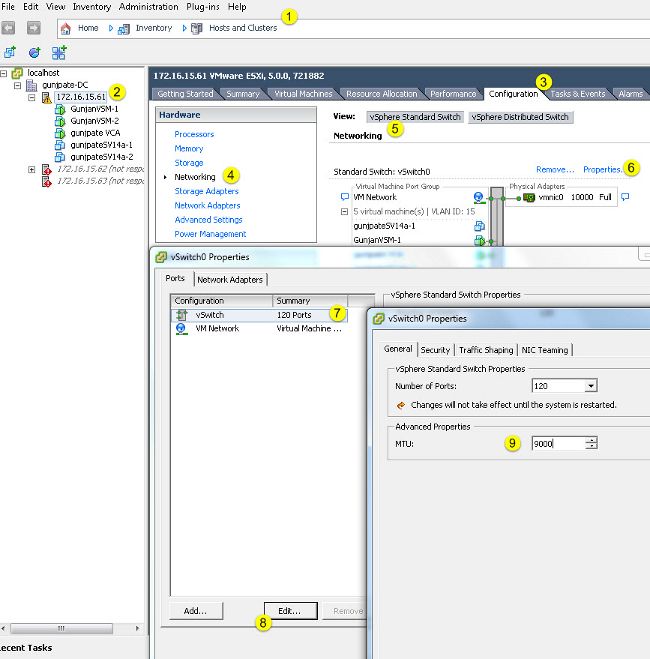Click the gunjpateSV14a-2 VM icon in tree

60,157
